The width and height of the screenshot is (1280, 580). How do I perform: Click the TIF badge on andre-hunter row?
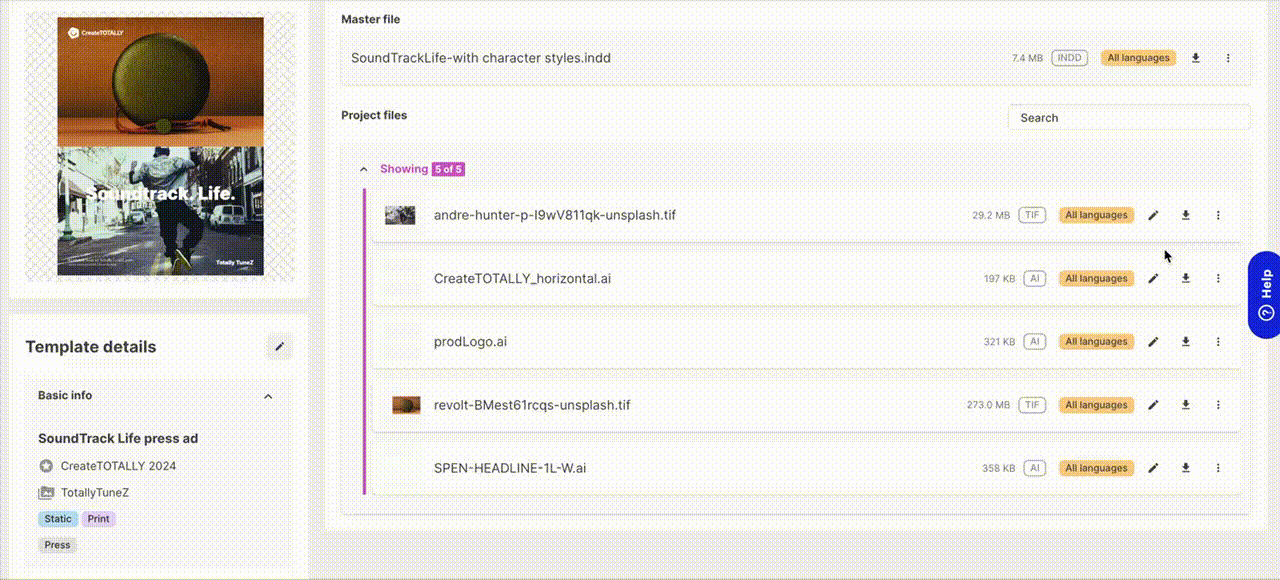1033,215
